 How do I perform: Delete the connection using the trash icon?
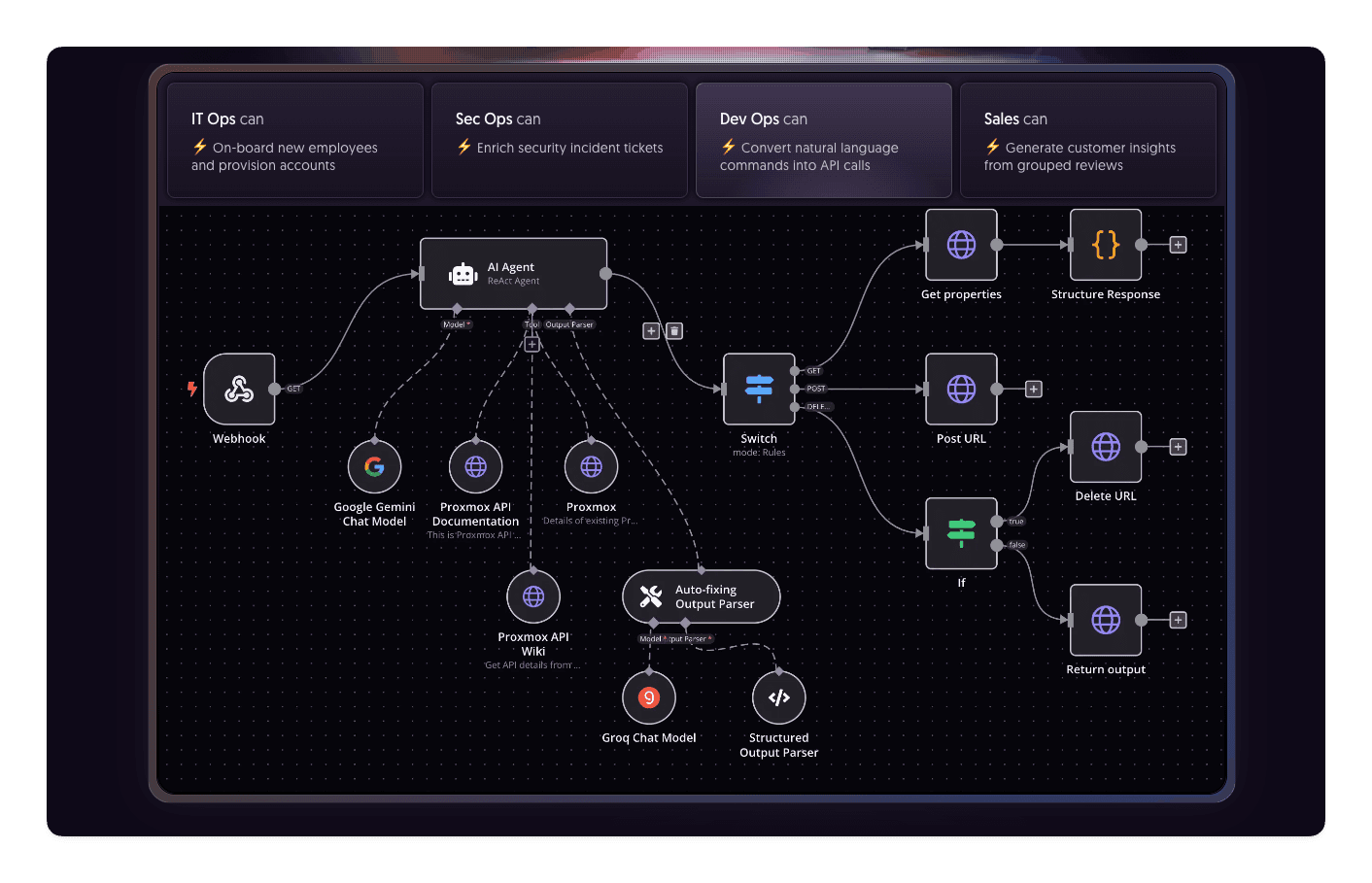pos(673,331)
